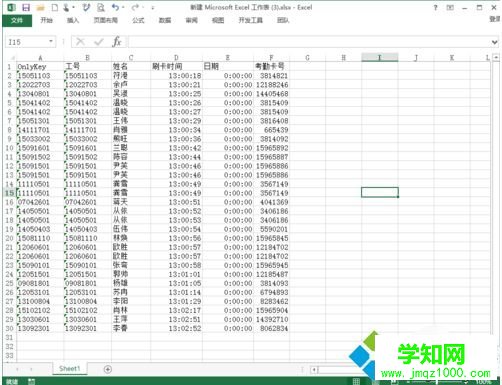Click the Select All corner triangle
Image resolution: width=502 pixels, height=385 pixels.
click(x=12, y=58)
